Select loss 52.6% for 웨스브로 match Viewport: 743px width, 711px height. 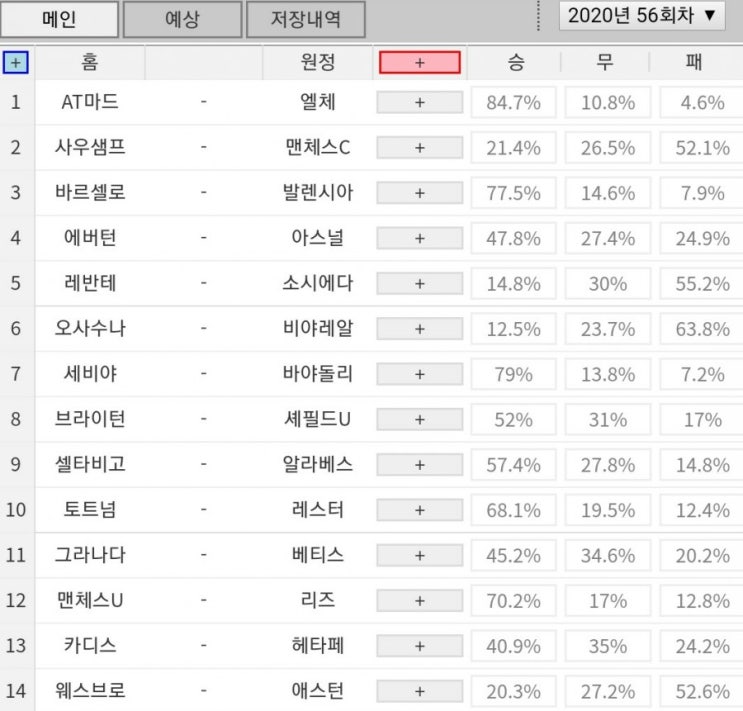[702, 692]
